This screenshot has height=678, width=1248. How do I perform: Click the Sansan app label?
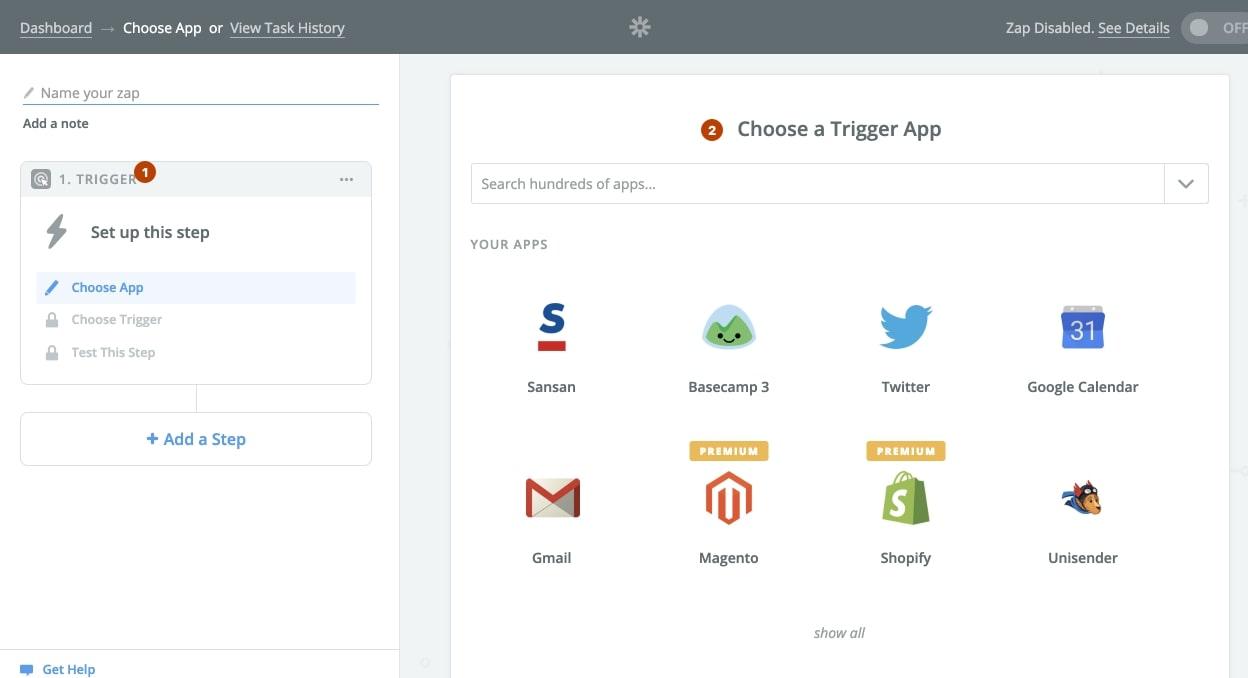551,387
